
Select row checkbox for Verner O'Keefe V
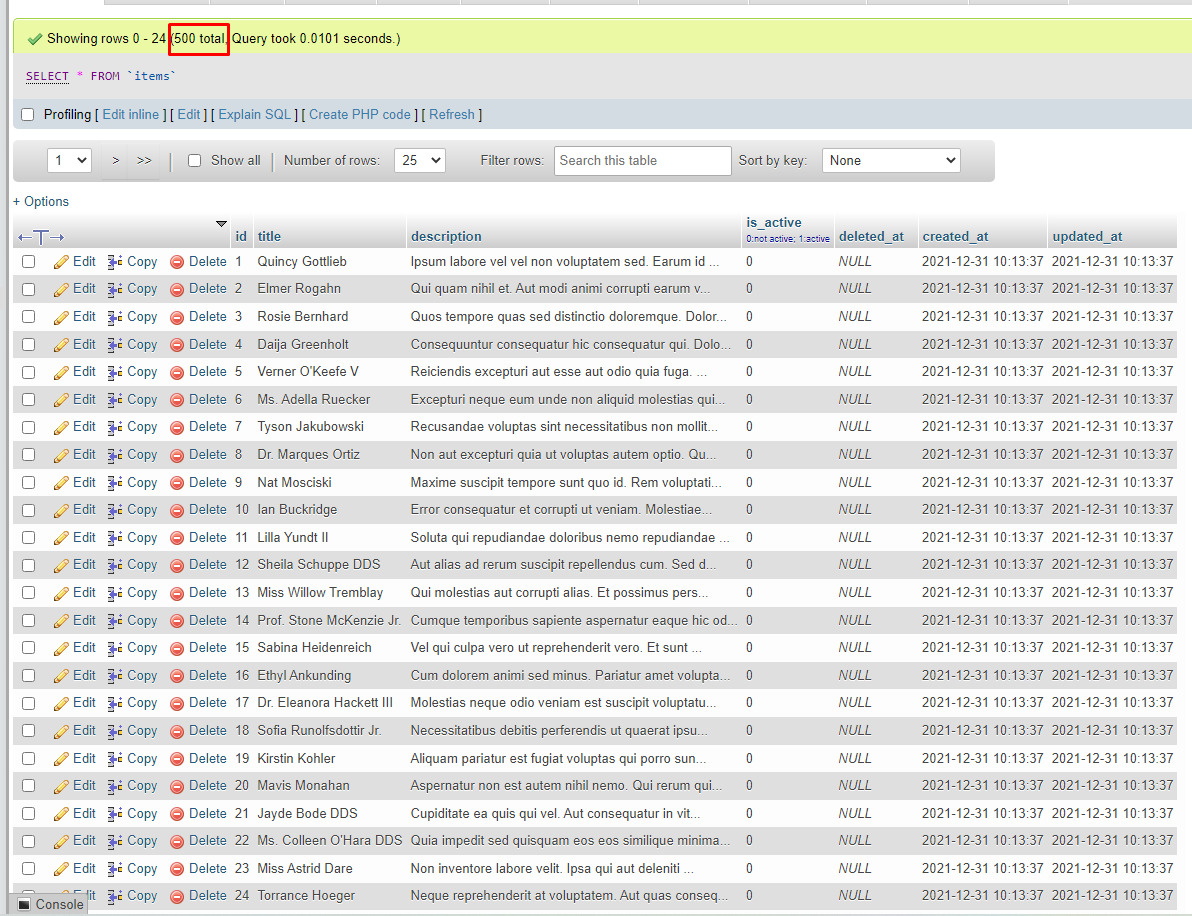29,372
